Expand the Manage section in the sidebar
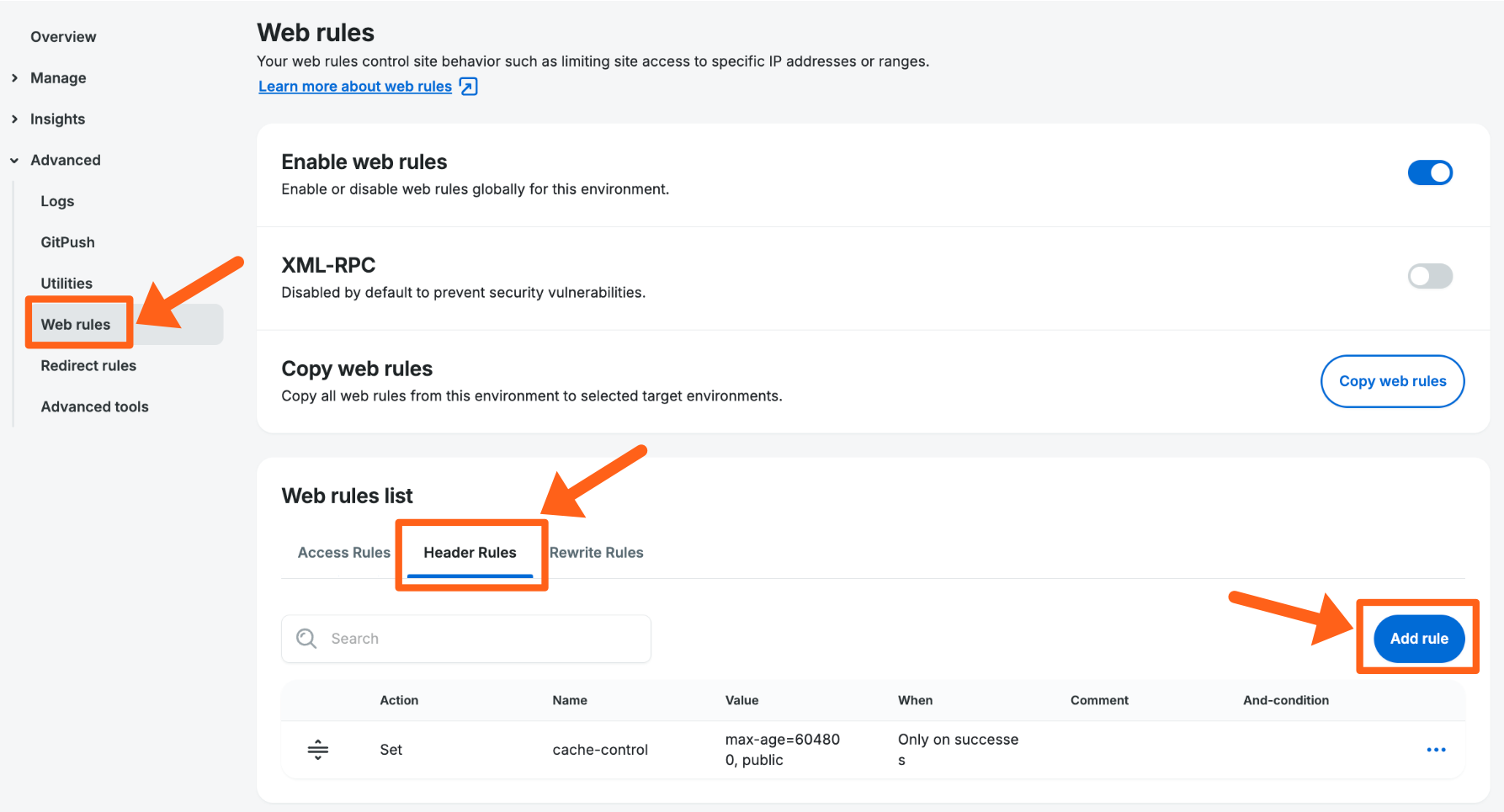The image size is (1504, 812). [x=58, y=77]
